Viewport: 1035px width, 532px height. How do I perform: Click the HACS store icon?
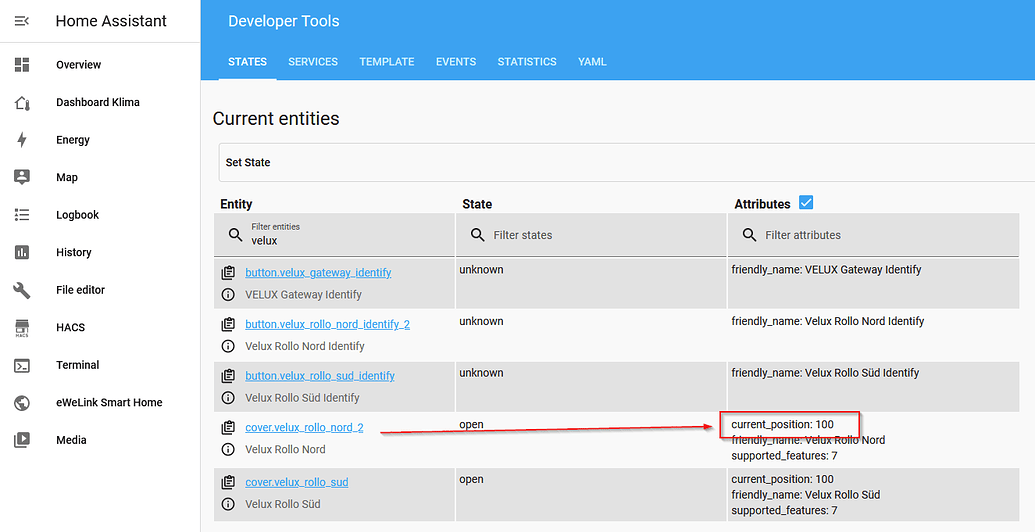[22, 328]
